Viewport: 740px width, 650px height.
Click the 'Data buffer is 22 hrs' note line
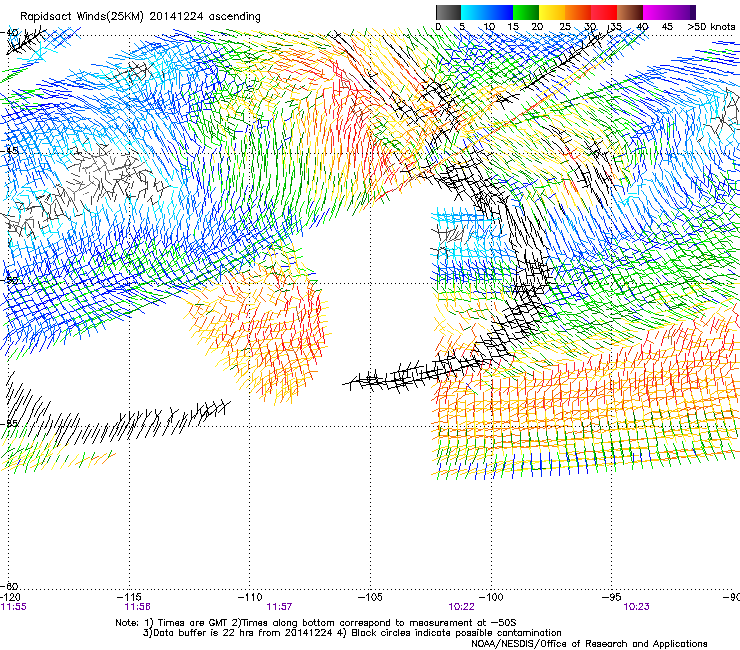[x=352, y=633]
